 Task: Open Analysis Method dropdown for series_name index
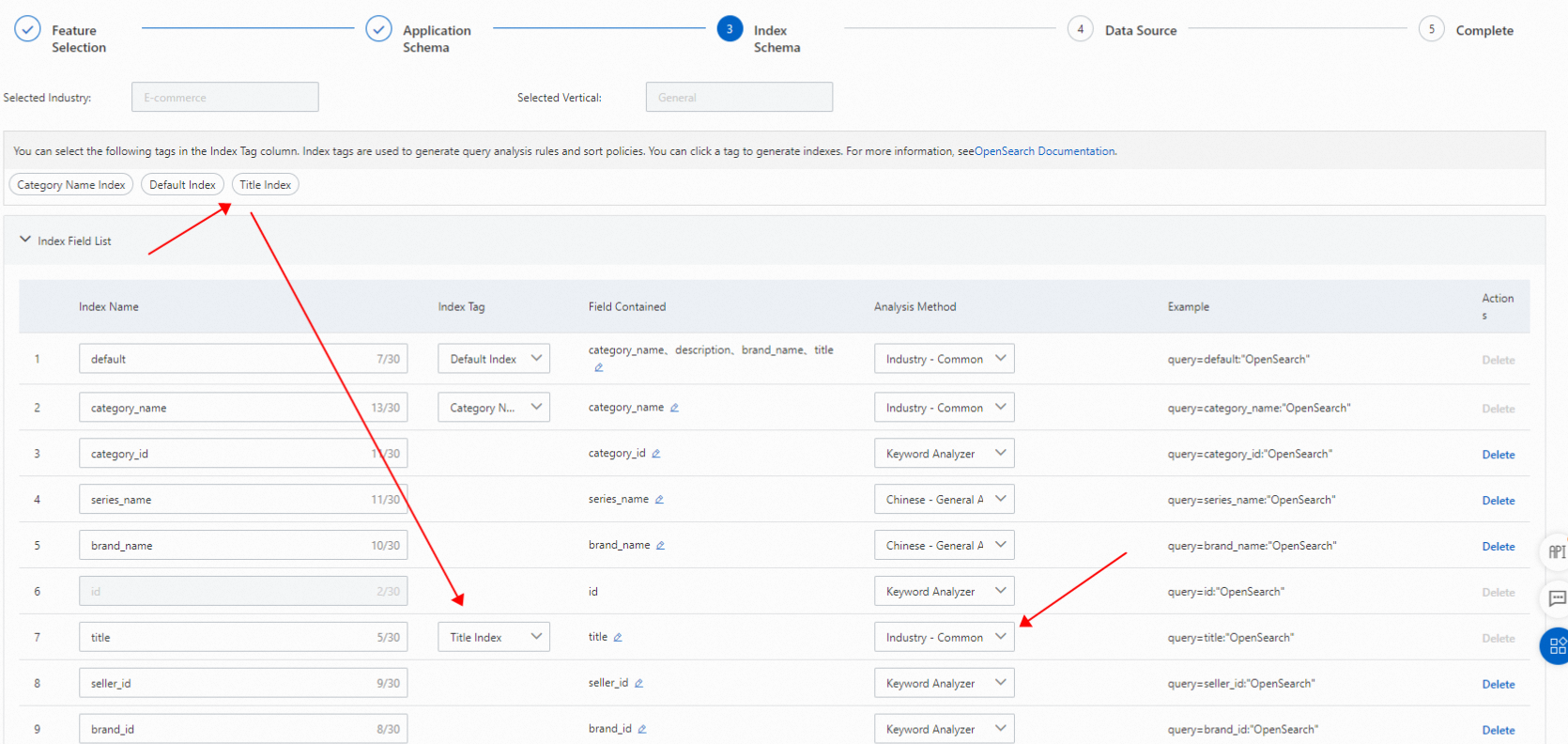pos(945,500)
